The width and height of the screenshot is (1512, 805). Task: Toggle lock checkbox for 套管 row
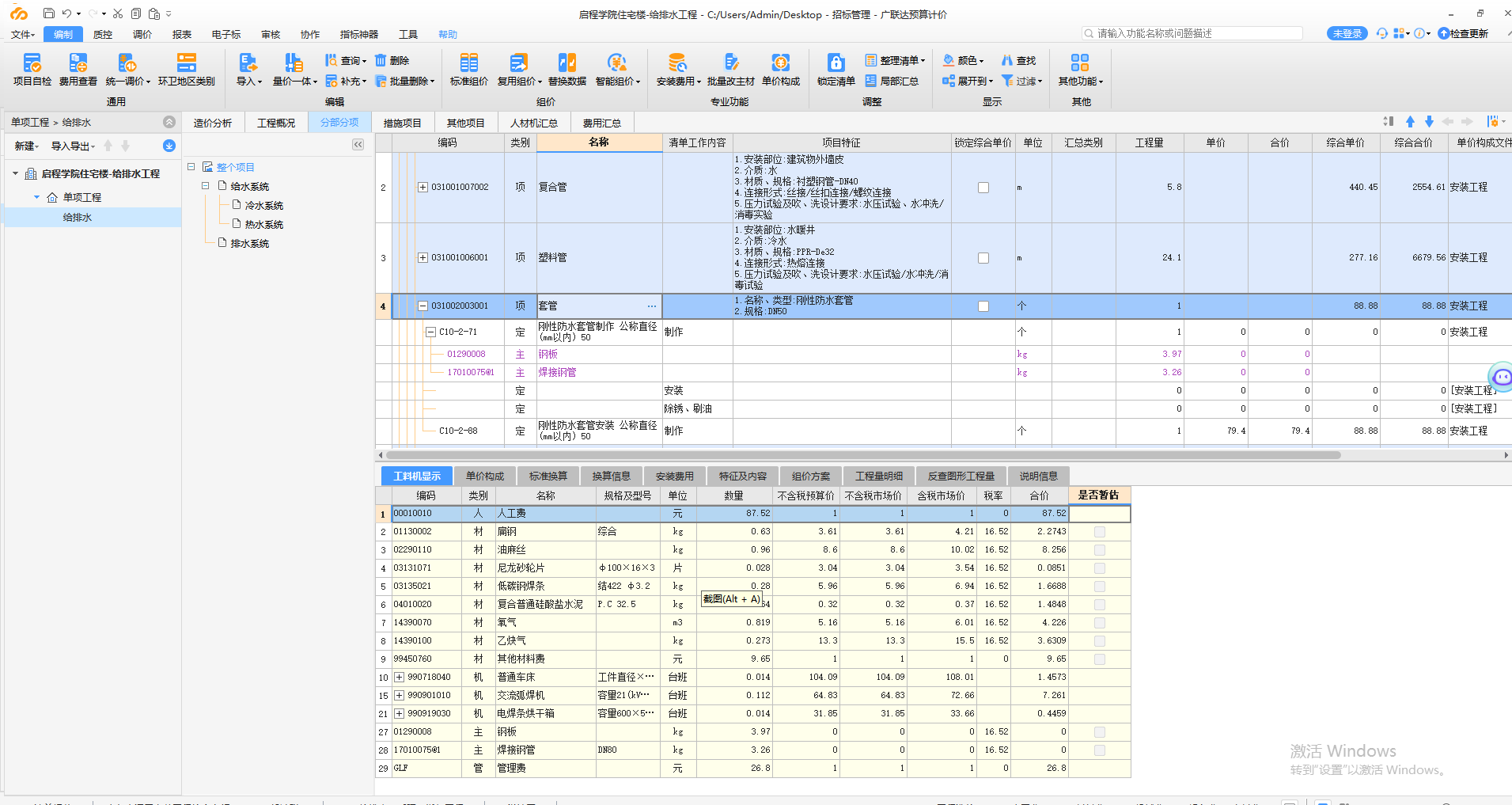pos(983,306)
